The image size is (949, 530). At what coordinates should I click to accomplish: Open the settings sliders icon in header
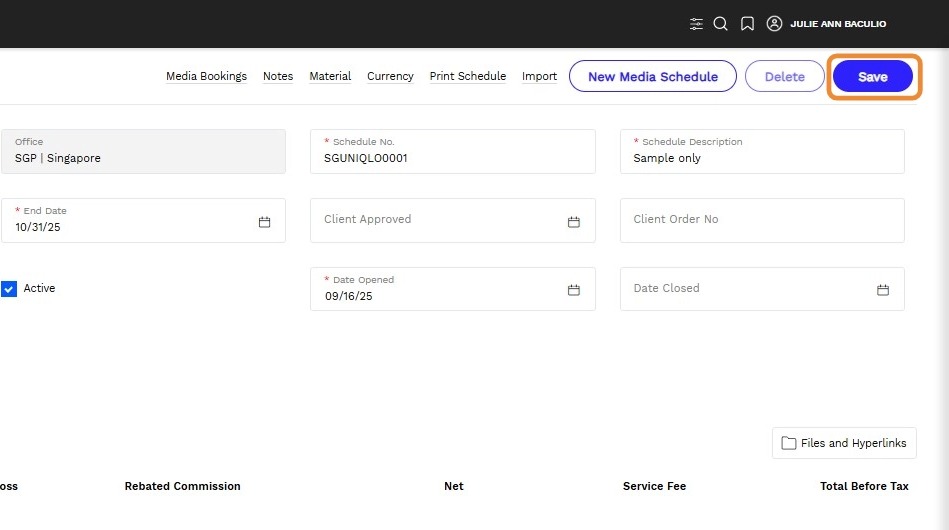(696, 24)
